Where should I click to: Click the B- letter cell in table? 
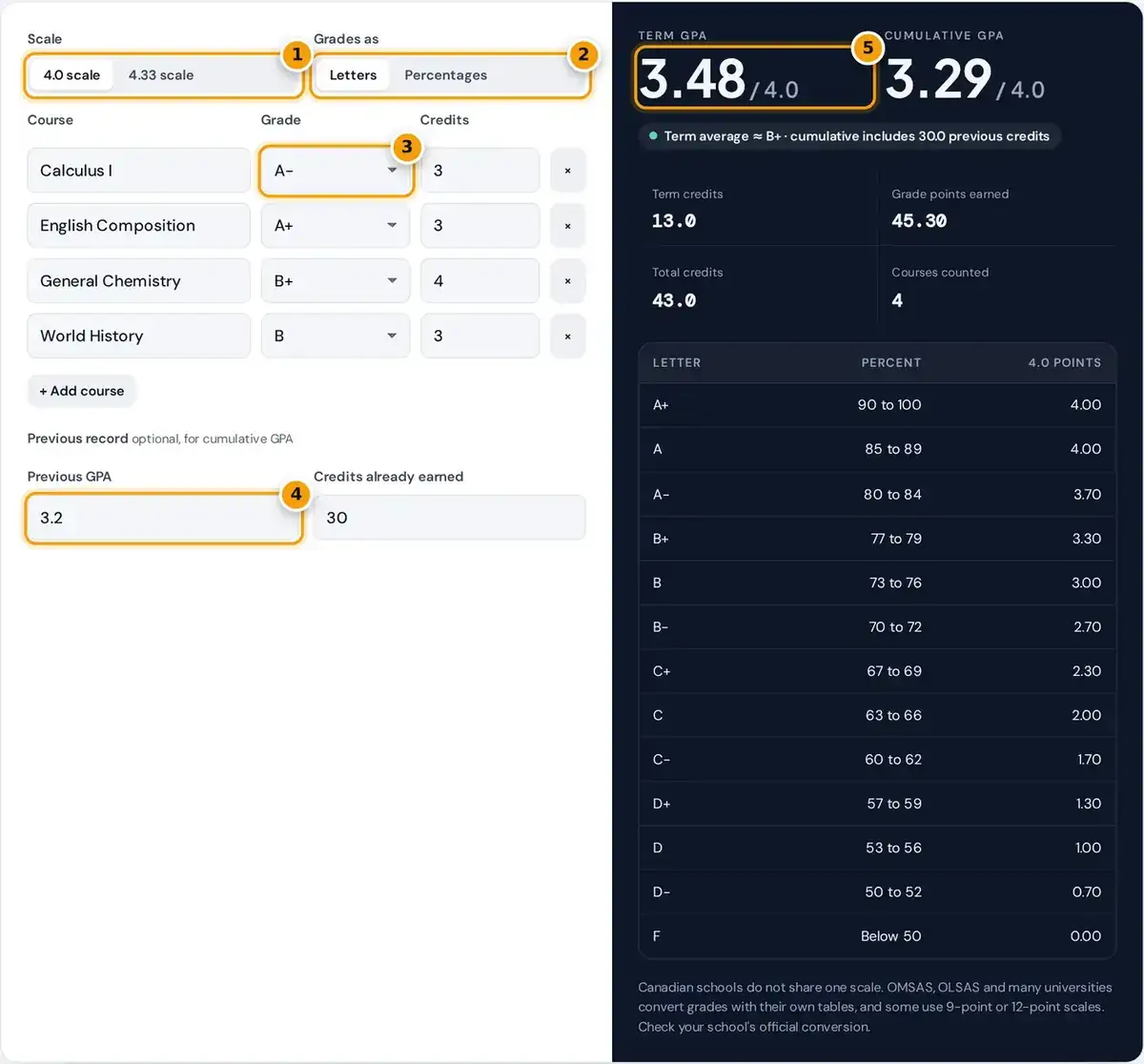(661, 627)
